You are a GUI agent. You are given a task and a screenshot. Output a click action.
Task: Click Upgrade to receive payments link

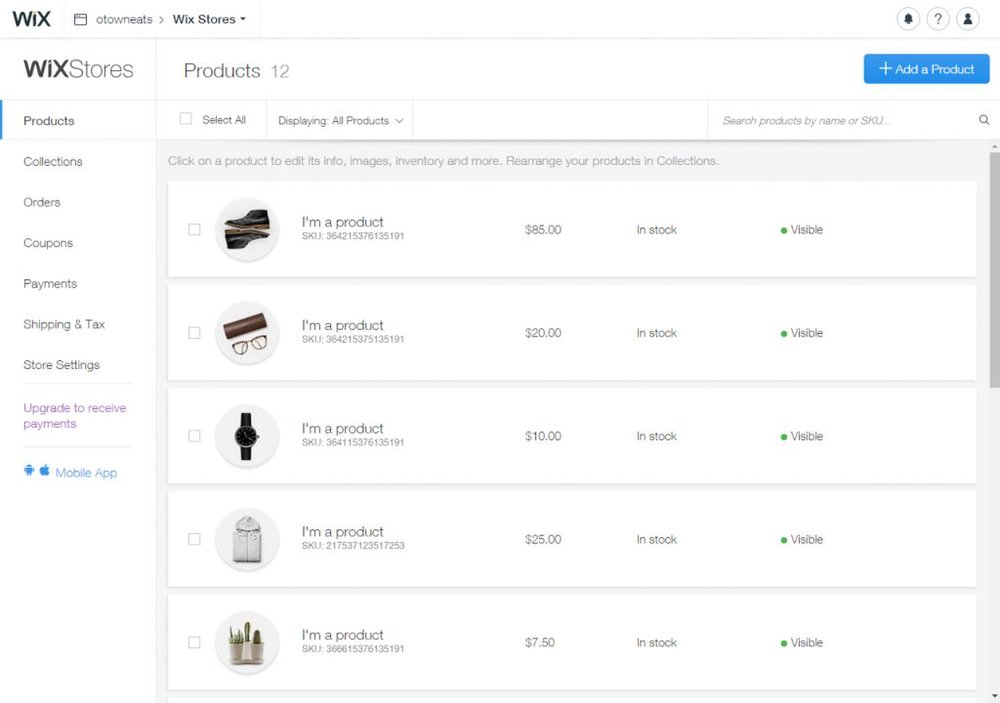pos(75,415)
